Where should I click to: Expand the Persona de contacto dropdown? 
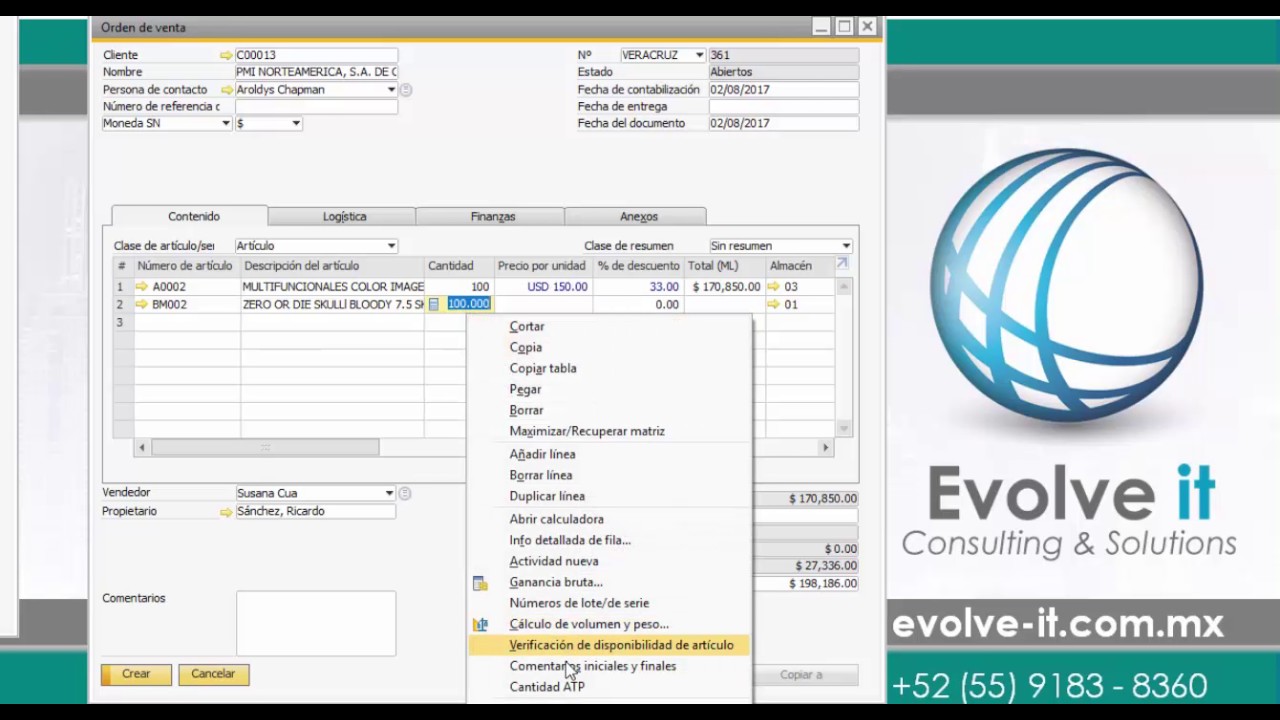click(x=391, y=89)
